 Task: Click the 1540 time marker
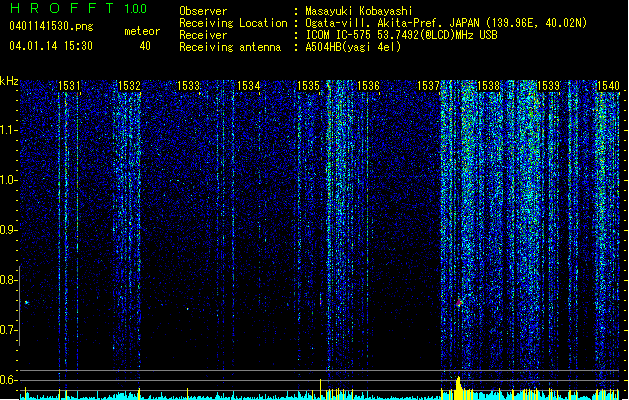[608, 86]
